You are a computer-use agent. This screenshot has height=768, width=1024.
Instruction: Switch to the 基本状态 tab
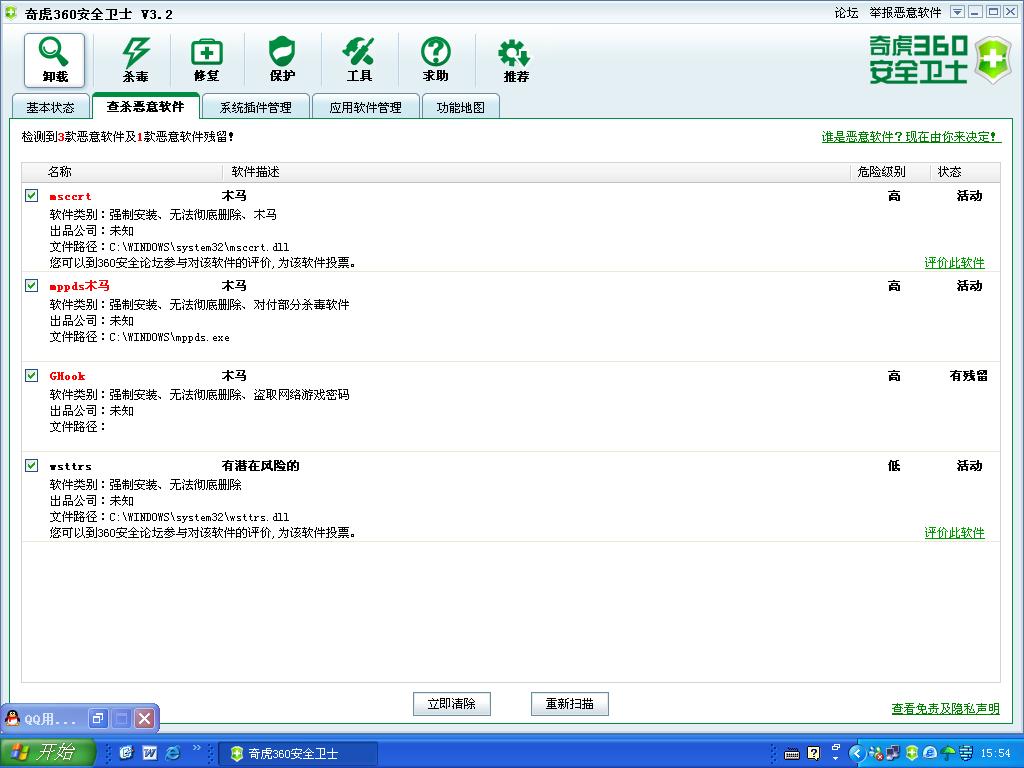pyautogui.click(x=50, y=107)
